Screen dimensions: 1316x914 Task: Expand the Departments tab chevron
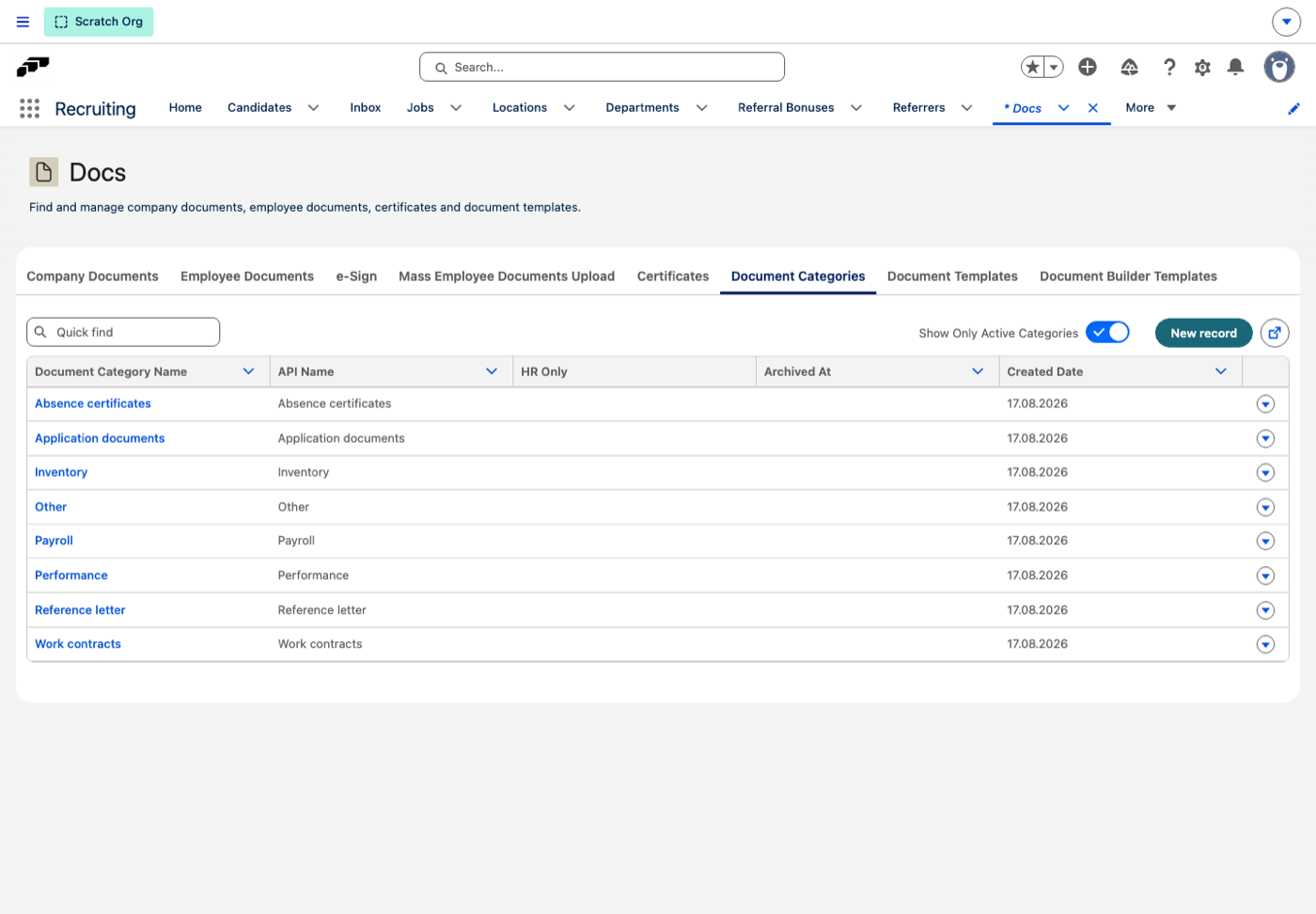tap(701, 108)
